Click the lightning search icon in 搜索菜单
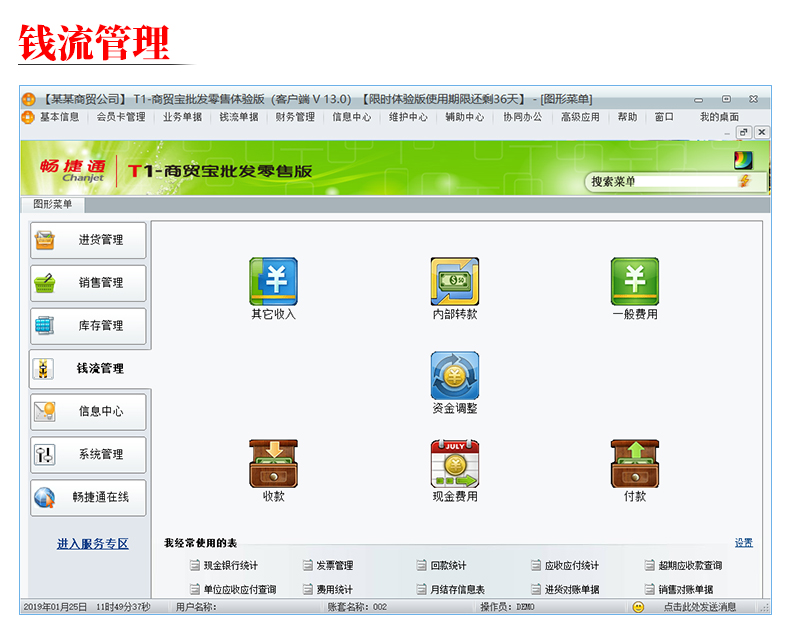The image size is (790, 639). (x=744, y=181)
